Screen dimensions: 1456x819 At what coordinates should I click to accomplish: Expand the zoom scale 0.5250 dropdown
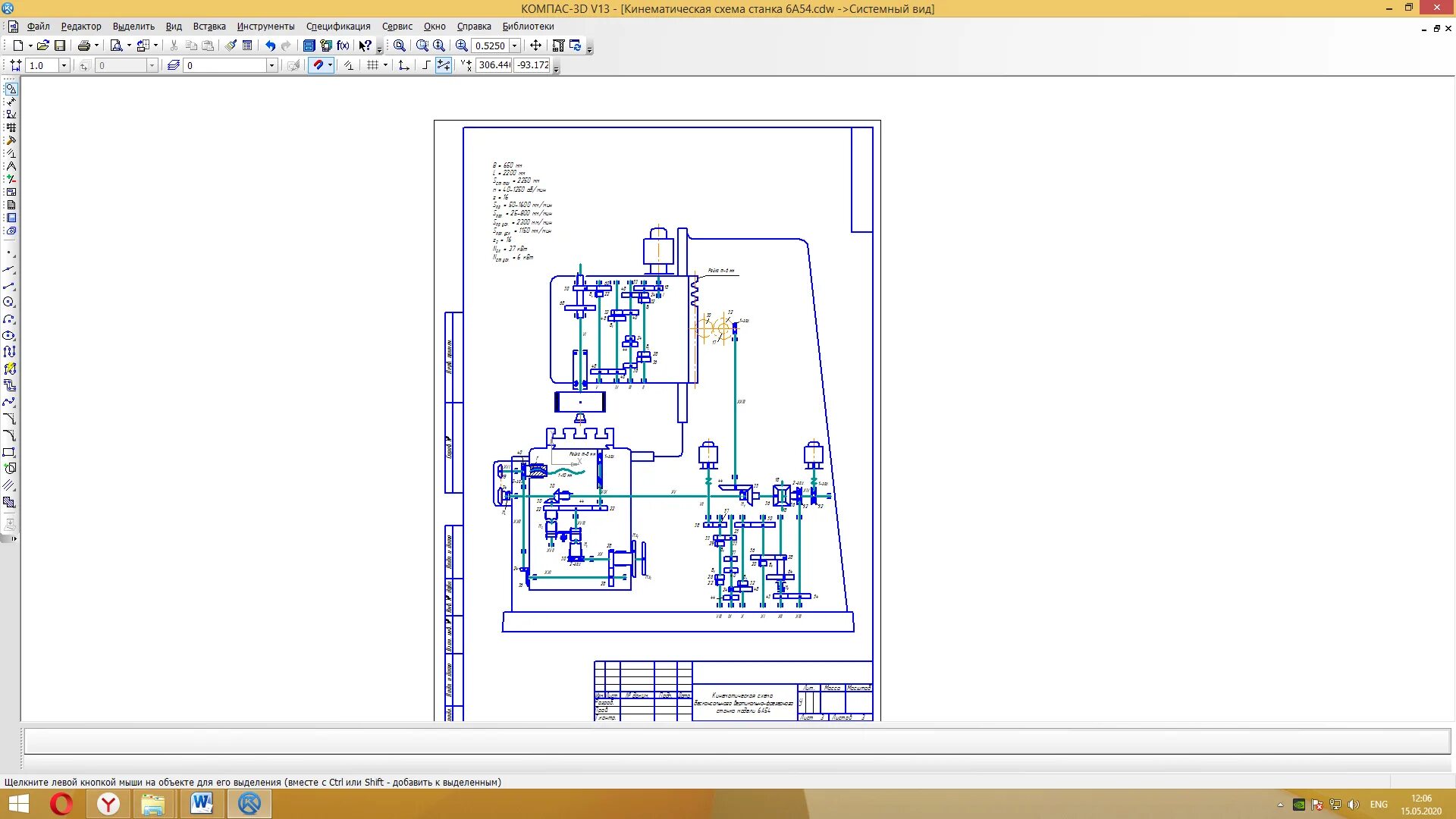click(x=515, y=45)
